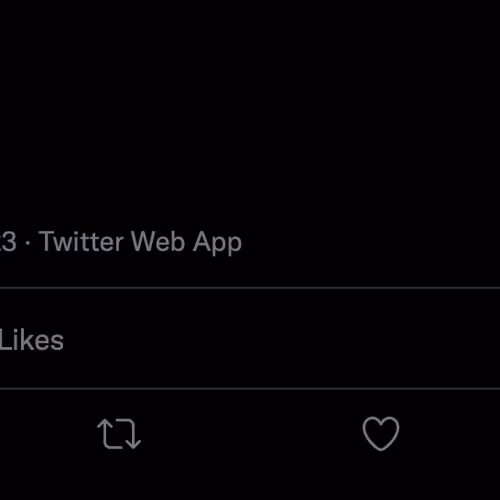Toggle retweet on for this tweet
Screen dimensions: 500x500
click(119, 434)
